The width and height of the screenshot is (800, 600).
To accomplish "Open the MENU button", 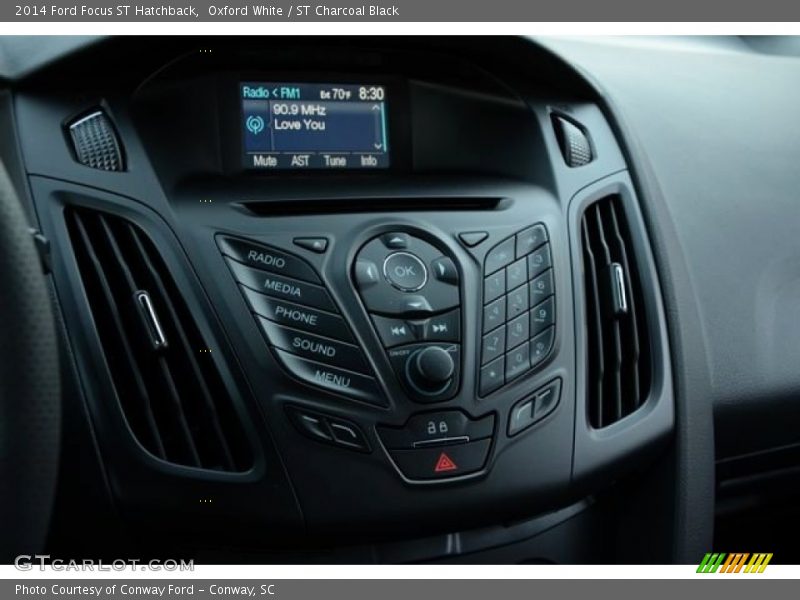I will click(332, 378).
